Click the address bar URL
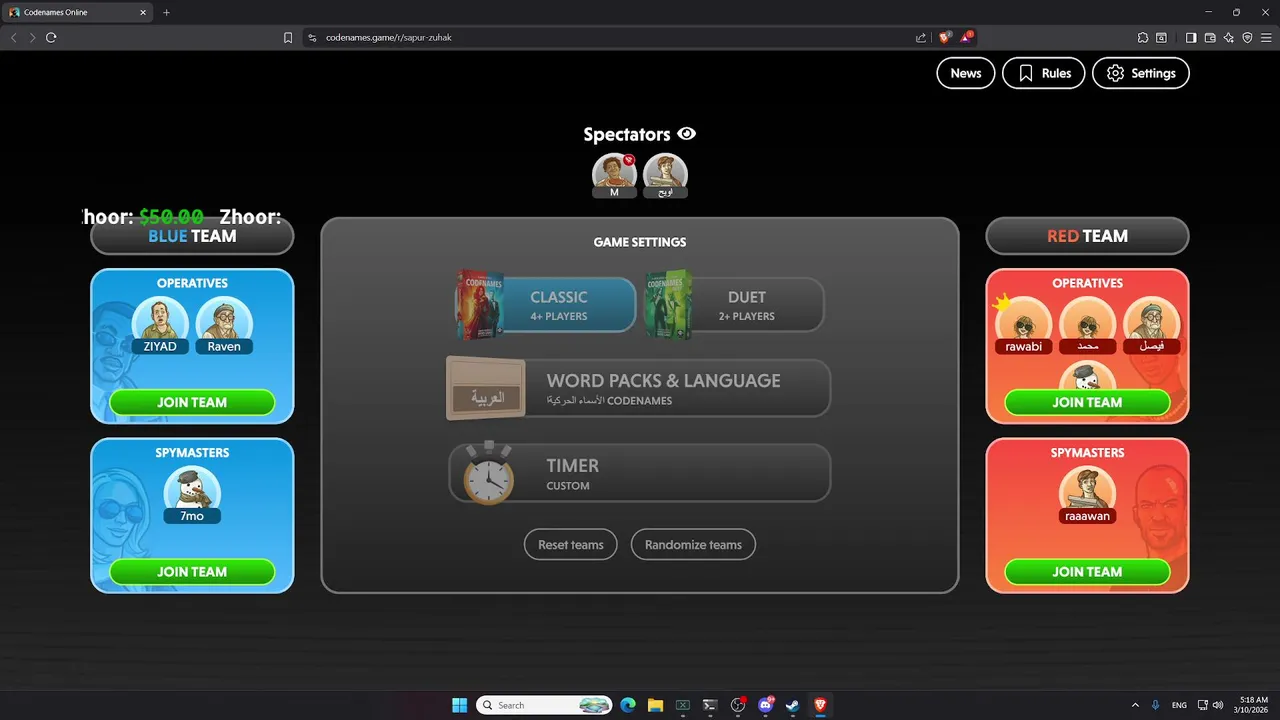The height and width of the screenshot is (720, 1280). coord(389,37)
